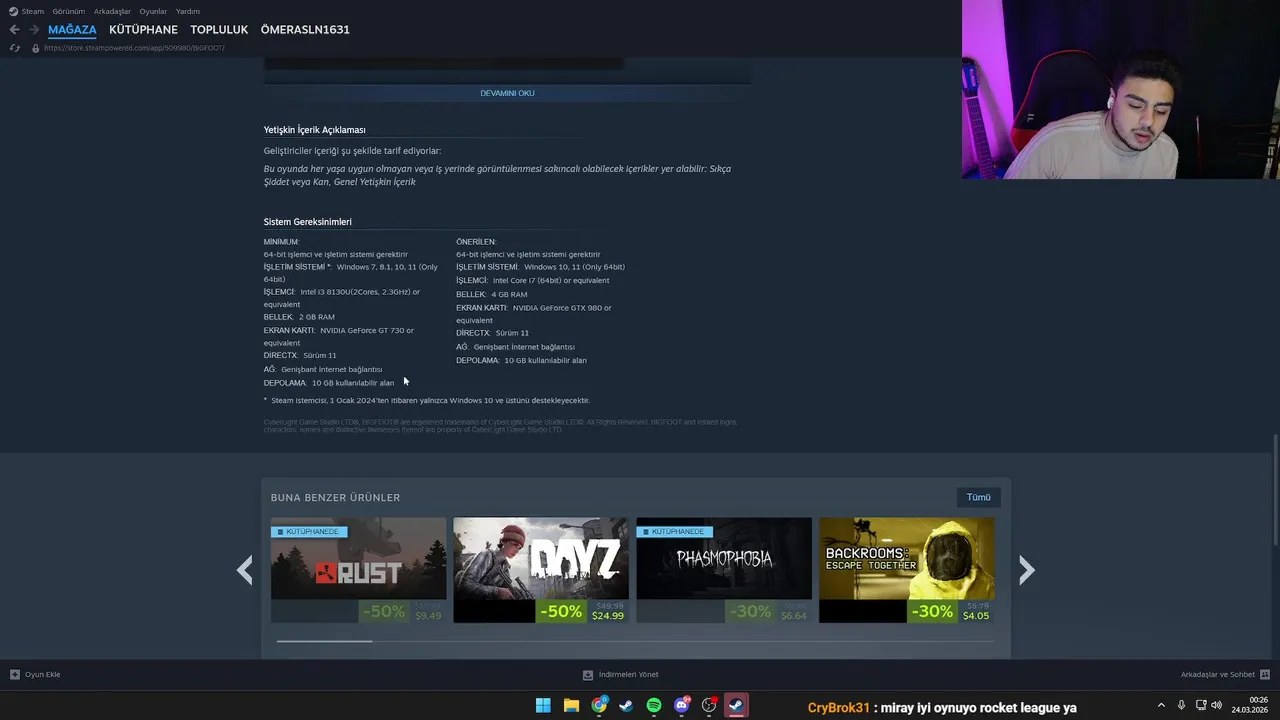The image size is (1280, 720).
Task: Show hidden system tray icons
Action: 1161,706
